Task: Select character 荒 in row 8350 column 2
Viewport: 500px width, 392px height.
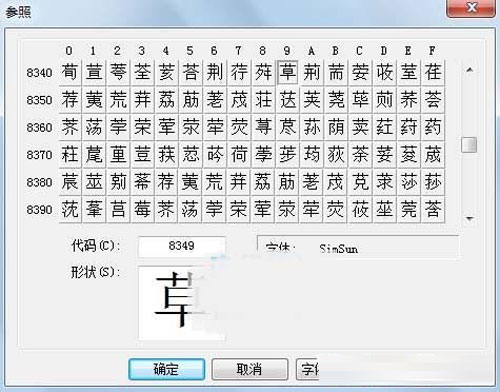Action: click(x=118, y=100)
